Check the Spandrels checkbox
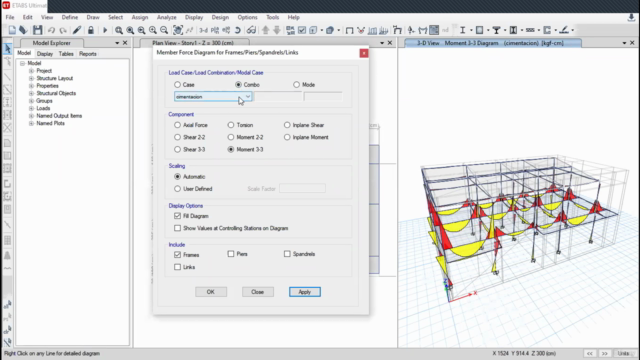Image resolution: width=640 pixels, height=360 pixels. [x=287, y=254]
